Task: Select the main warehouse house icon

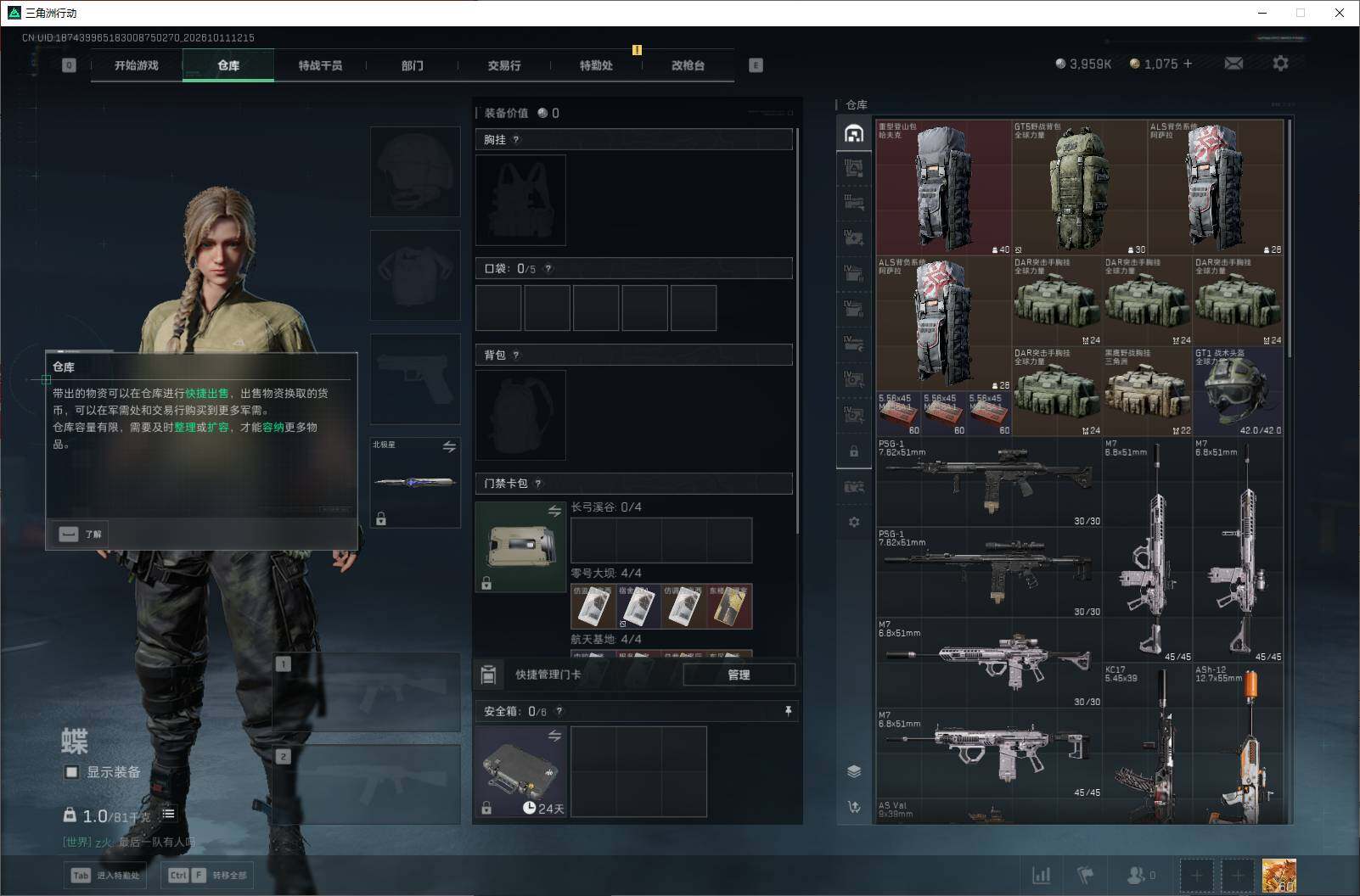Action: click(x=854, y=133)
